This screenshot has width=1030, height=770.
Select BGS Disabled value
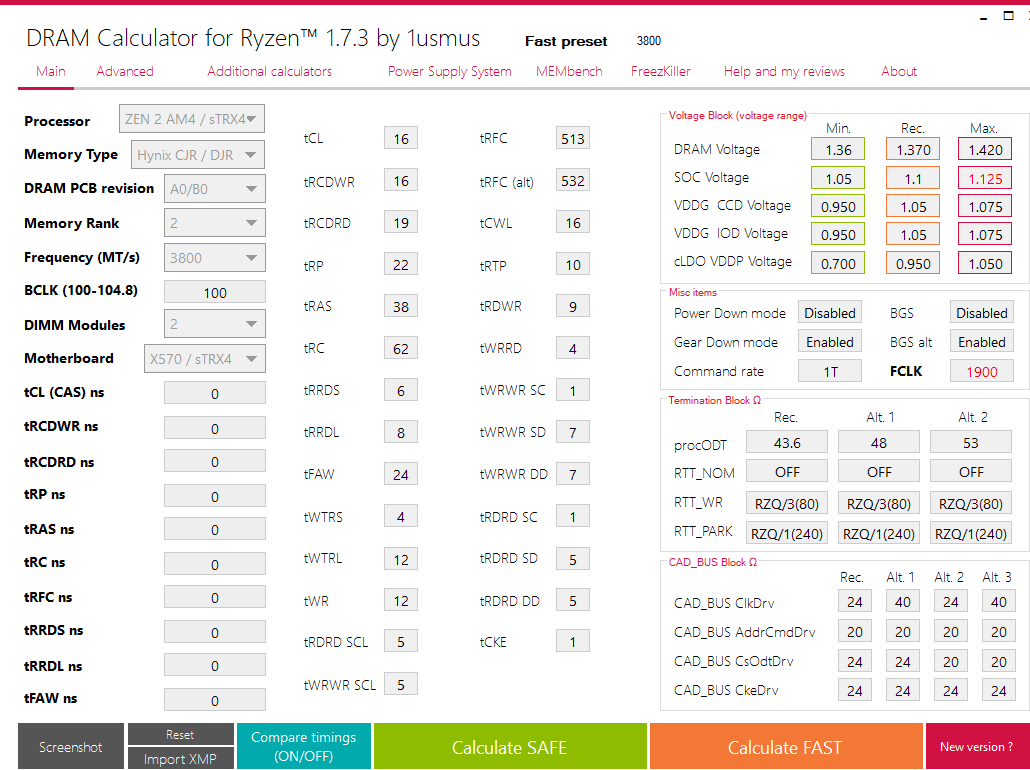[982, 313]
